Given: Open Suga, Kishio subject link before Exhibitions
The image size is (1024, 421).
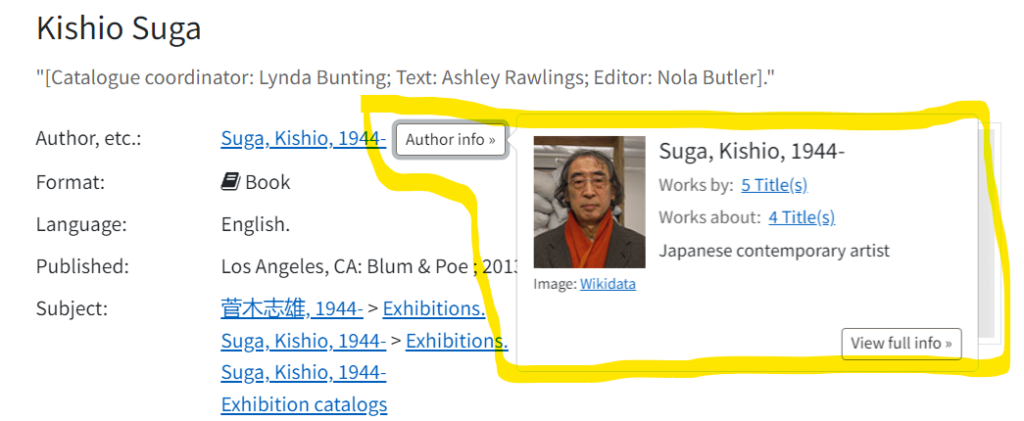Looking at the screenshot, I should [x=304, y=341].
